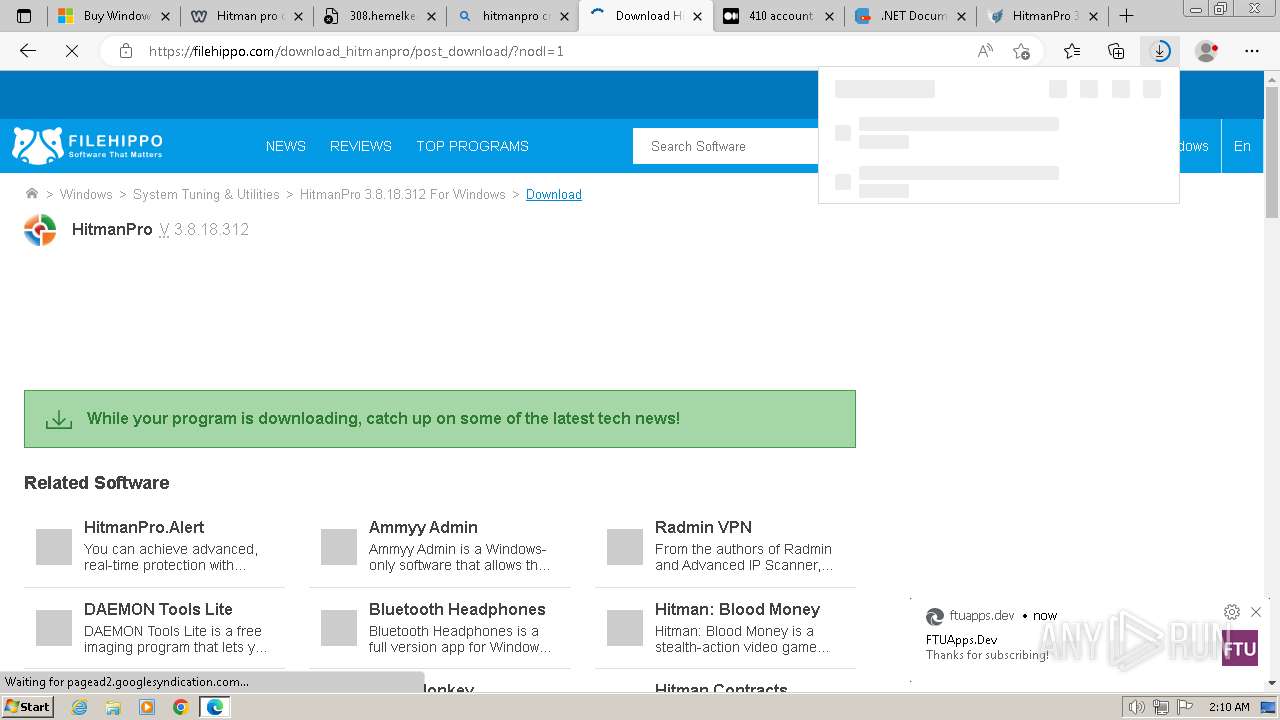
Task: Close the Download HitmanPro tab
Action: click(x=697, y=16)
